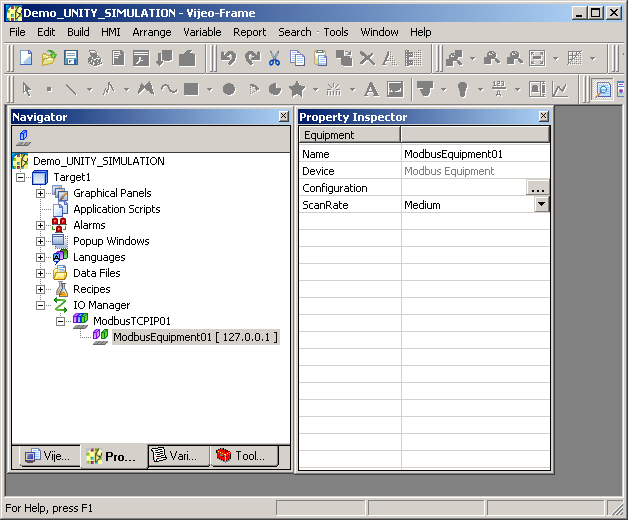Expand the Recipes node
Screen dimensions: 628x520
pos(40,289)
